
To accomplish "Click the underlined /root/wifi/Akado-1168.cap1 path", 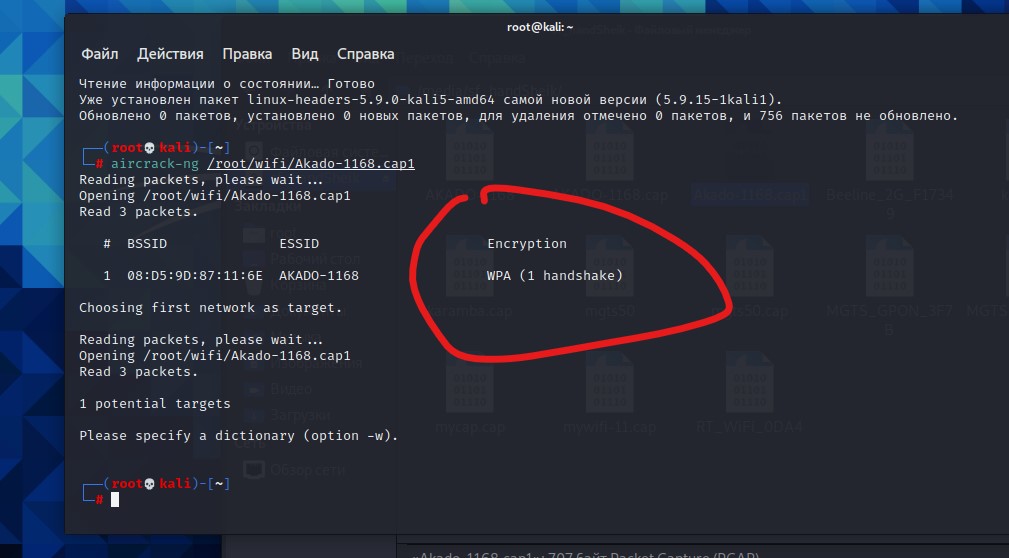I will pyautogui.click(x=310, y=163).
